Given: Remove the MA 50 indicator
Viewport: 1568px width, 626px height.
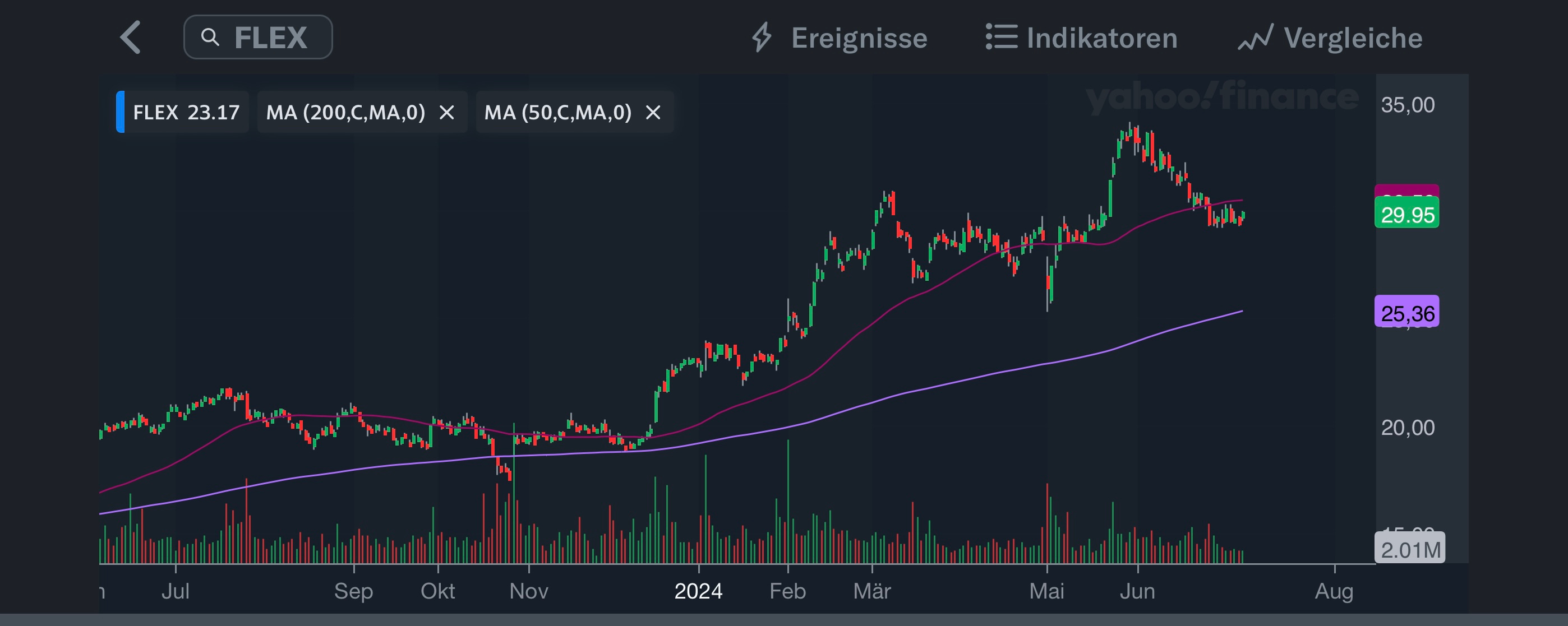Looking at the screenshot, I should tap(653, 113).
